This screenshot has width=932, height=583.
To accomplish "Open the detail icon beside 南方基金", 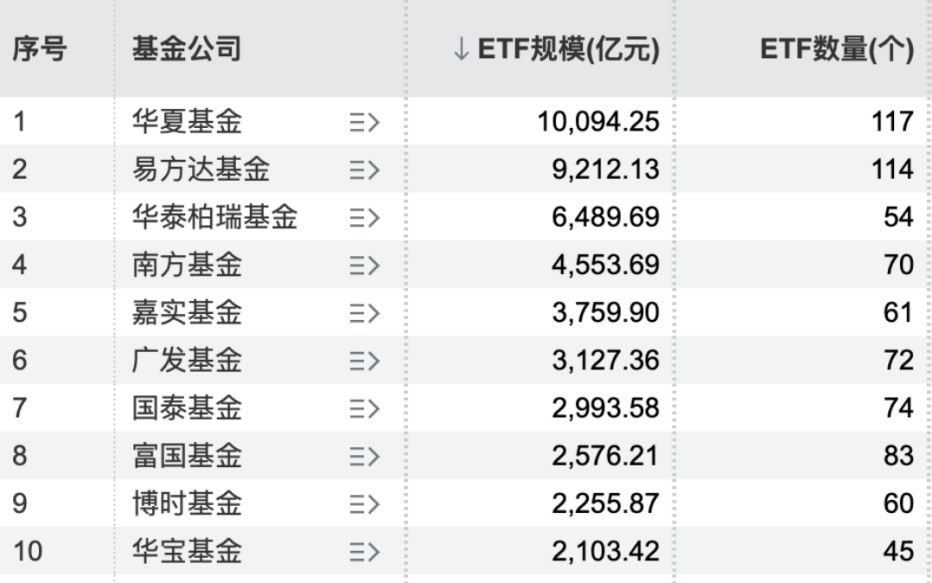I will point(364,265).
